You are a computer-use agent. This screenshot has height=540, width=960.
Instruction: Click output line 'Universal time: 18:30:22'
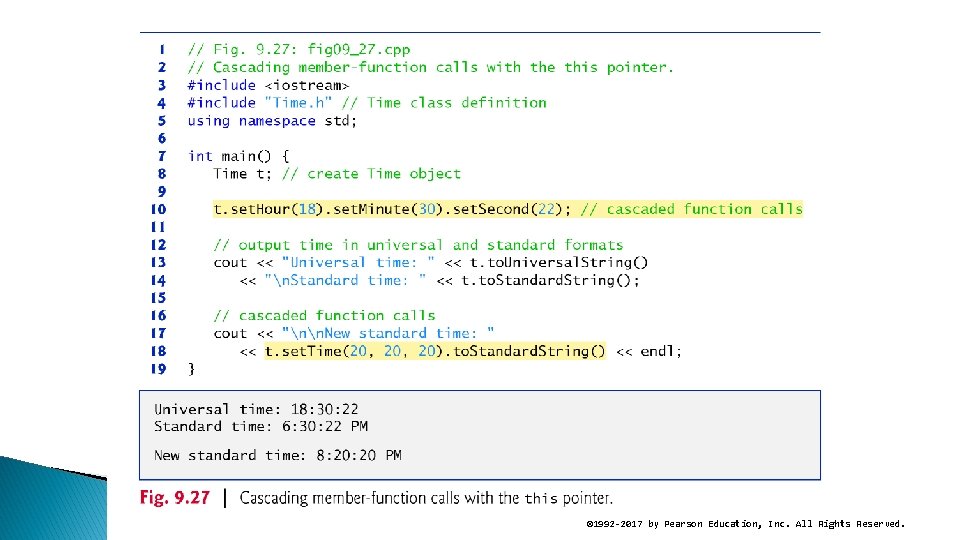[x=256, y=409]
